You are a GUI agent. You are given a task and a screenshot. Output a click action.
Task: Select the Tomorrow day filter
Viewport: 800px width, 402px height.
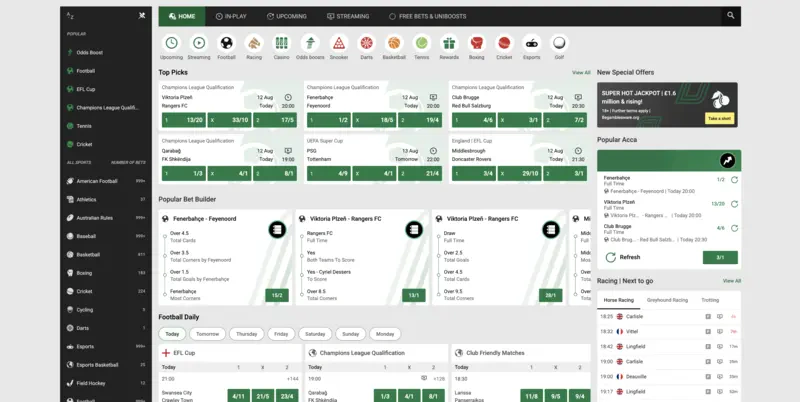[x=208, y=334]
